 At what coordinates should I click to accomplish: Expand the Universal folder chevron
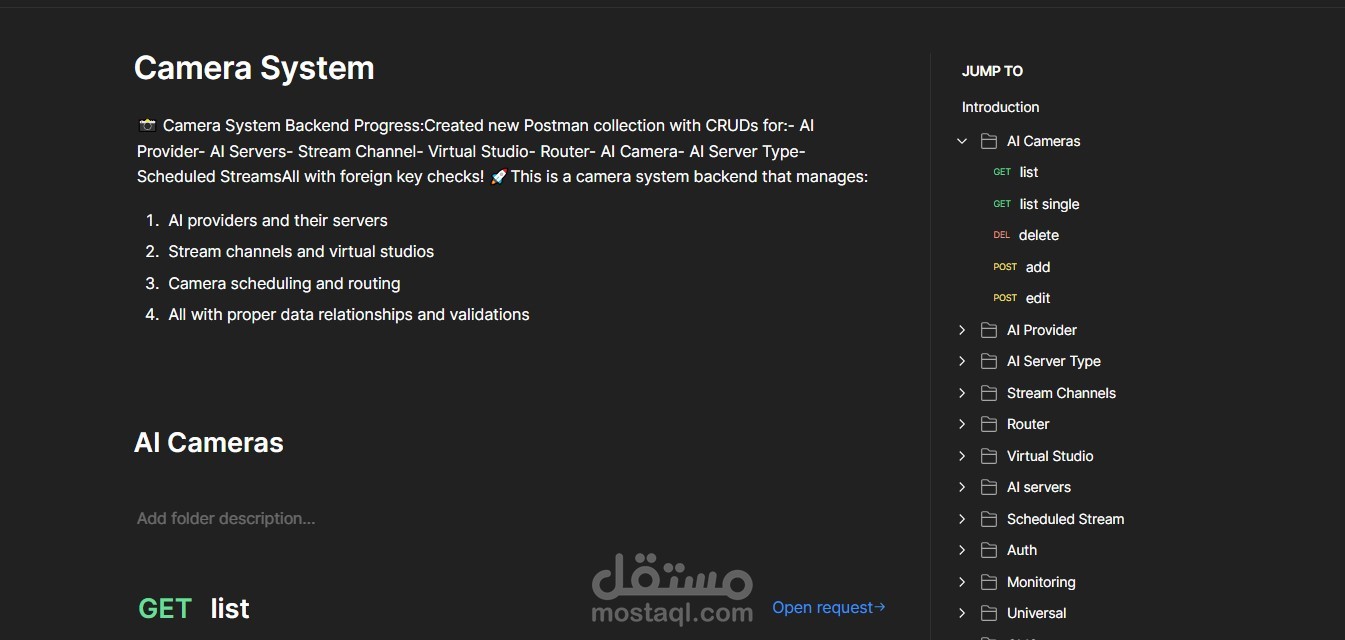[x=962, y=613]
